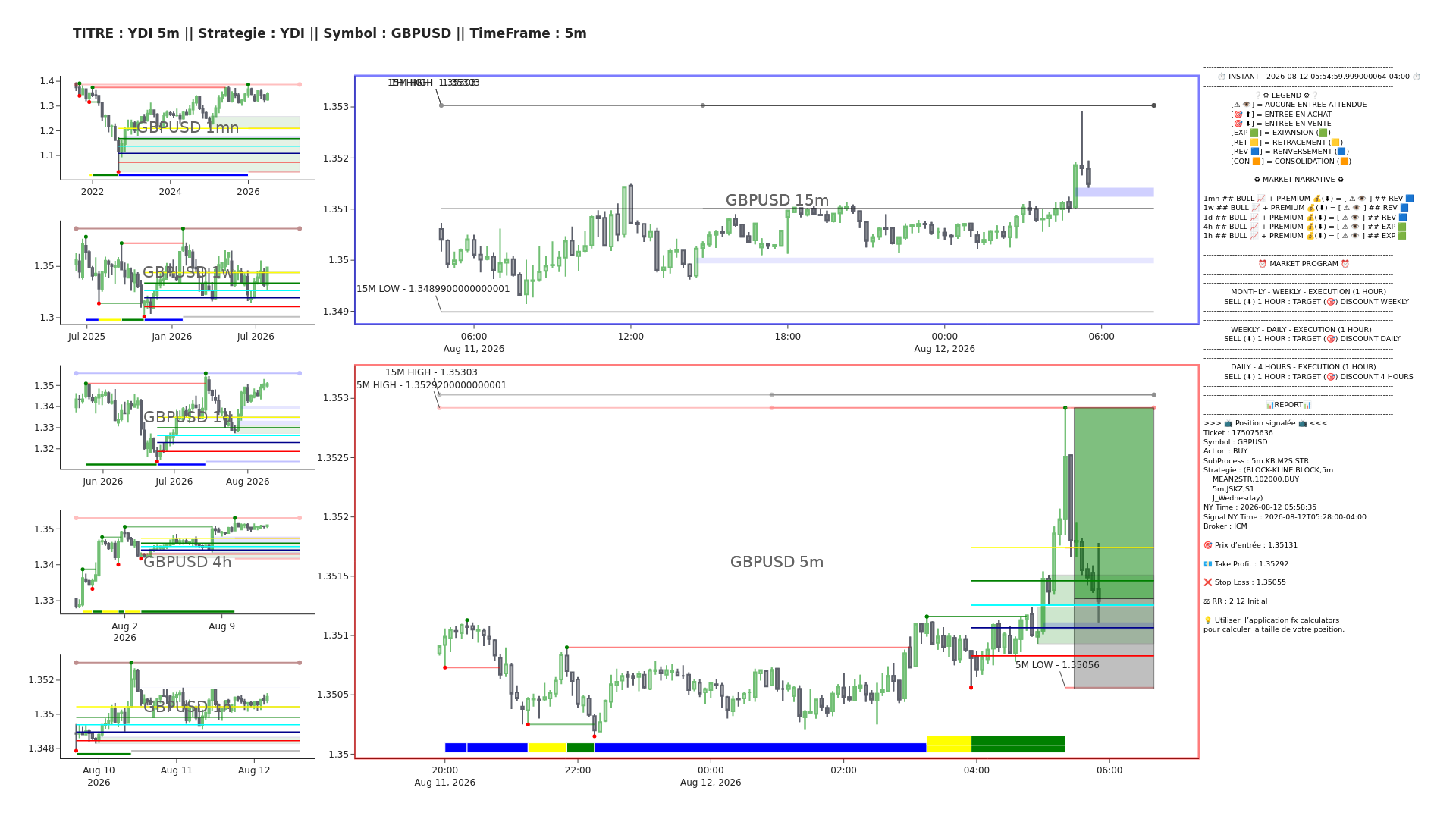Image resolution: width=1456 pixels, height=819 pixels.
Task: Click the 5M LOW - 1.35056 label
Action: tap(1057, 665)
